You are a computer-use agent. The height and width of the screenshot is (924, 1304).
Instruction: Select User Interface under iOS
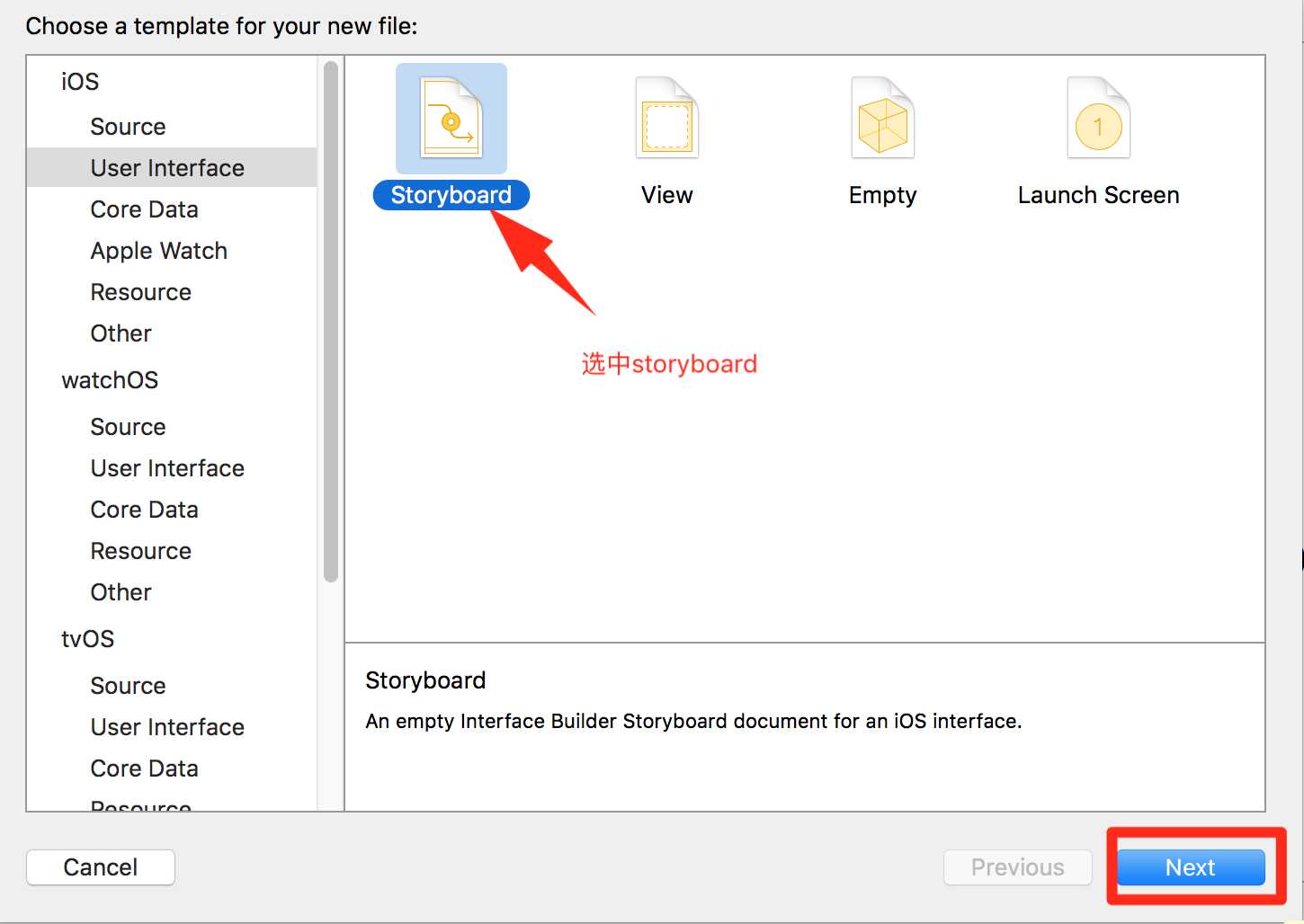pyautogui.click(x=172, y=168)
